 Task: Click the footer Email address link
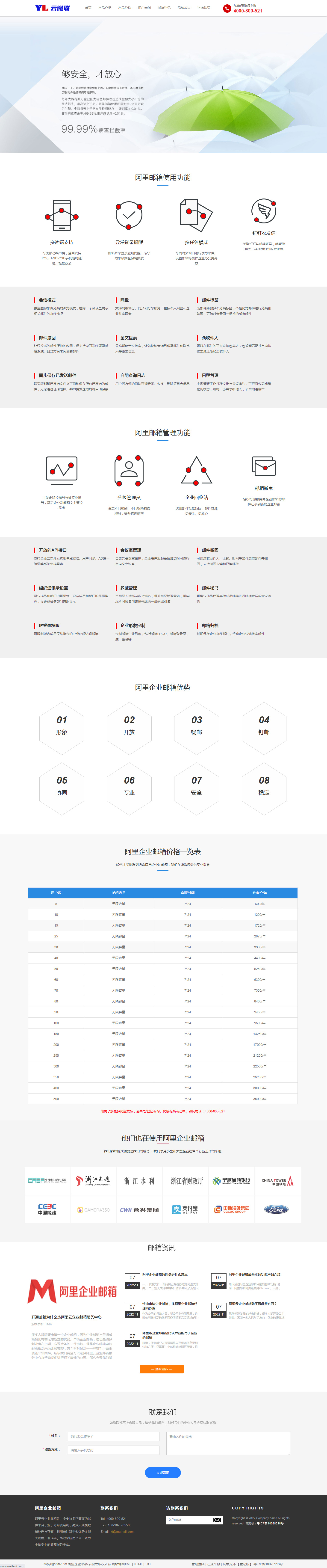122,1532
